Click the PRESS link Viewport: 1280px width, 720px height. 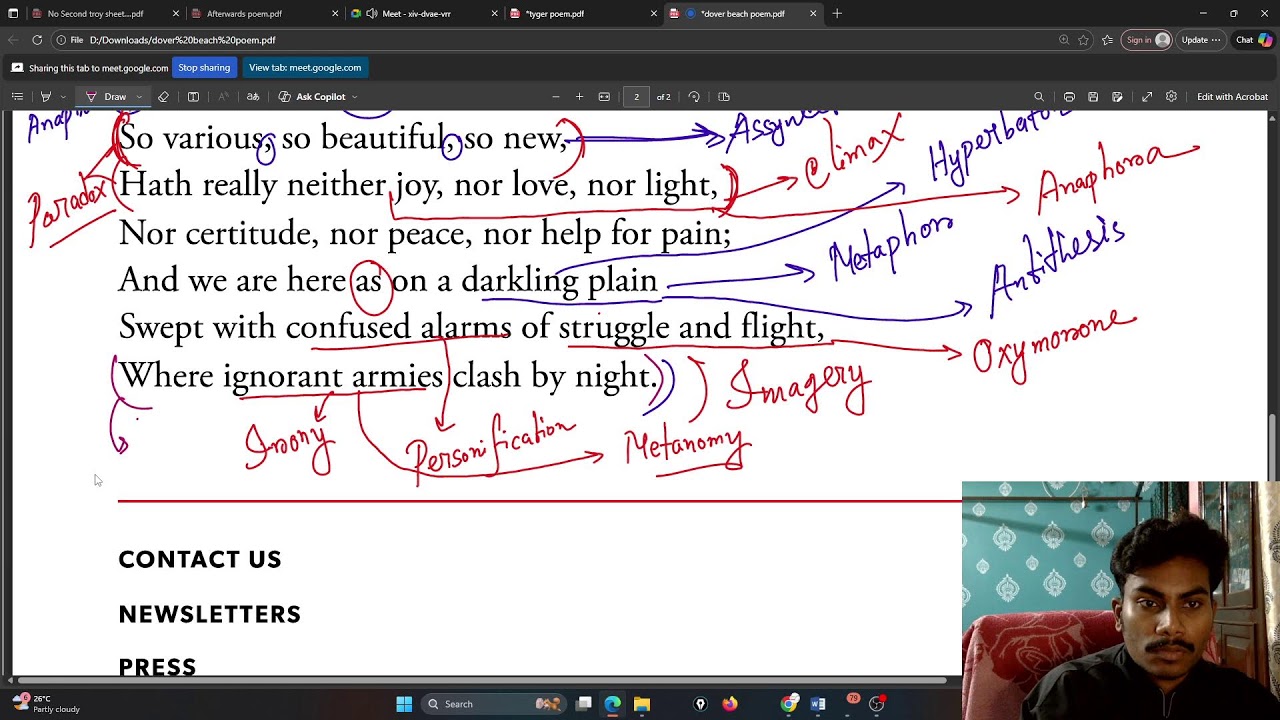pos(157,667)
